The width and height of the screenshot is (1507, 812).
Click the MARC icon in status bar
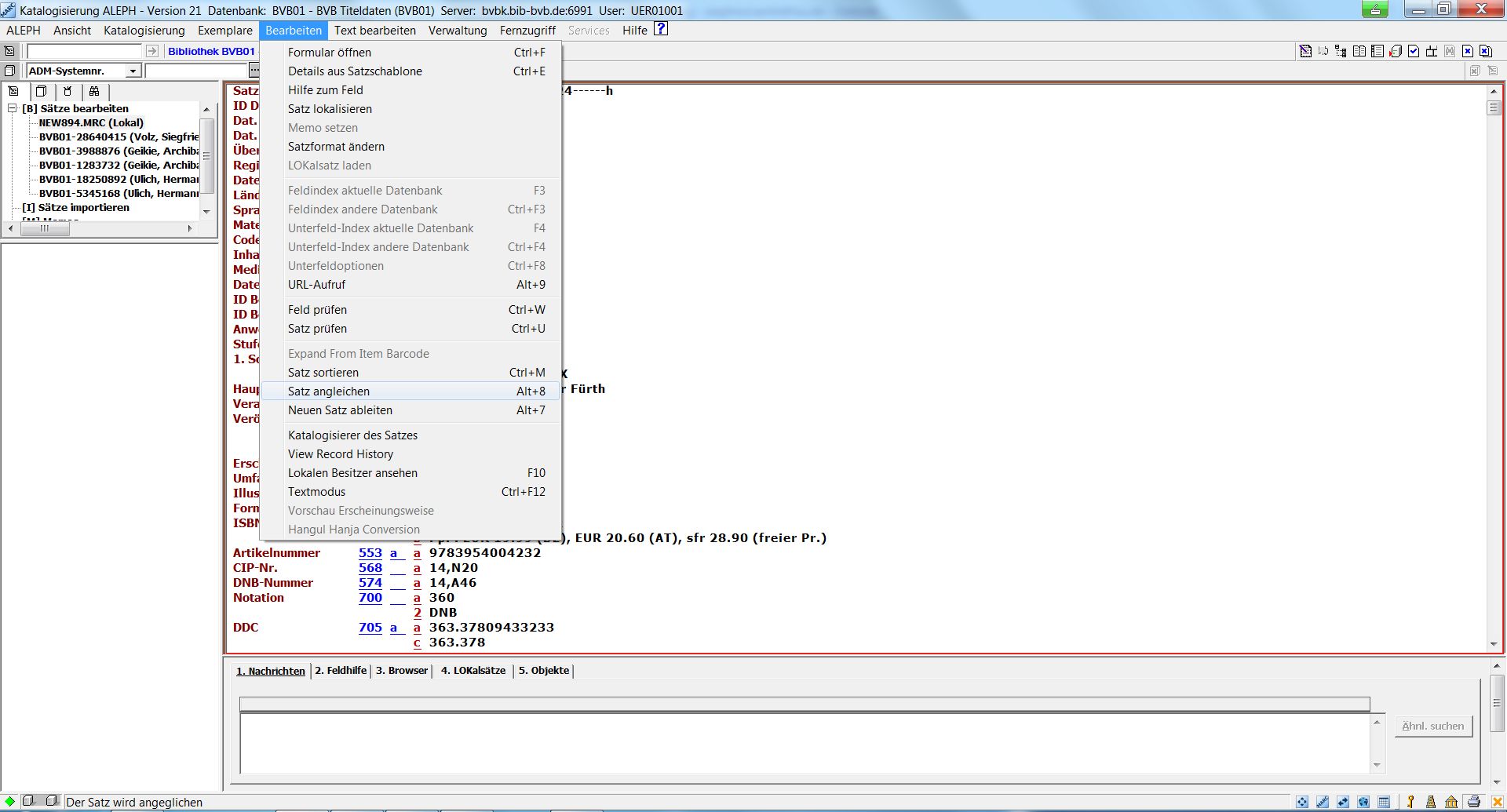(x=1323, y=802)
